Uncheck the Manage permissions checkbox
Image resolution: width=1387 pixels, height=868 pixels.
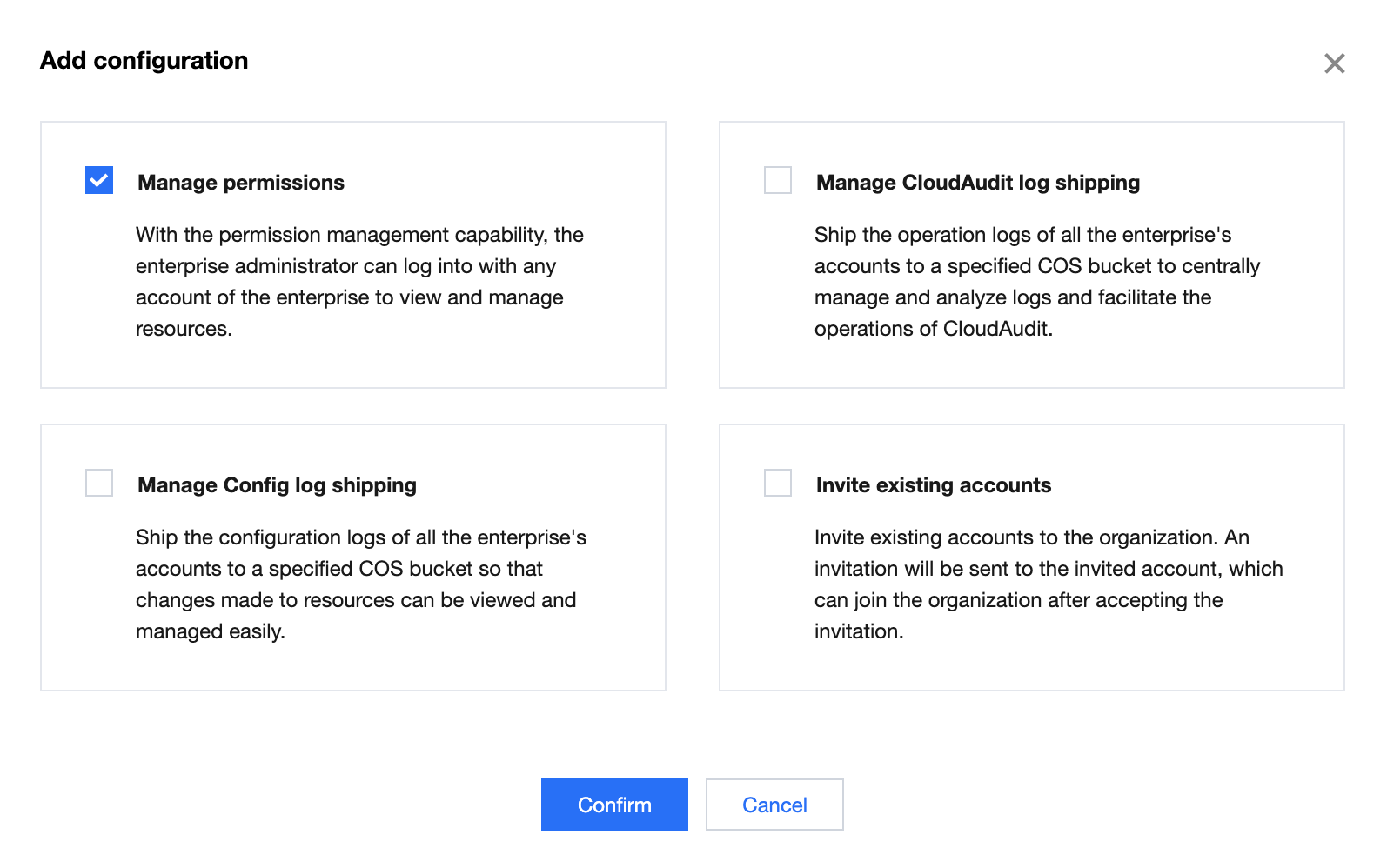[99, 180]
